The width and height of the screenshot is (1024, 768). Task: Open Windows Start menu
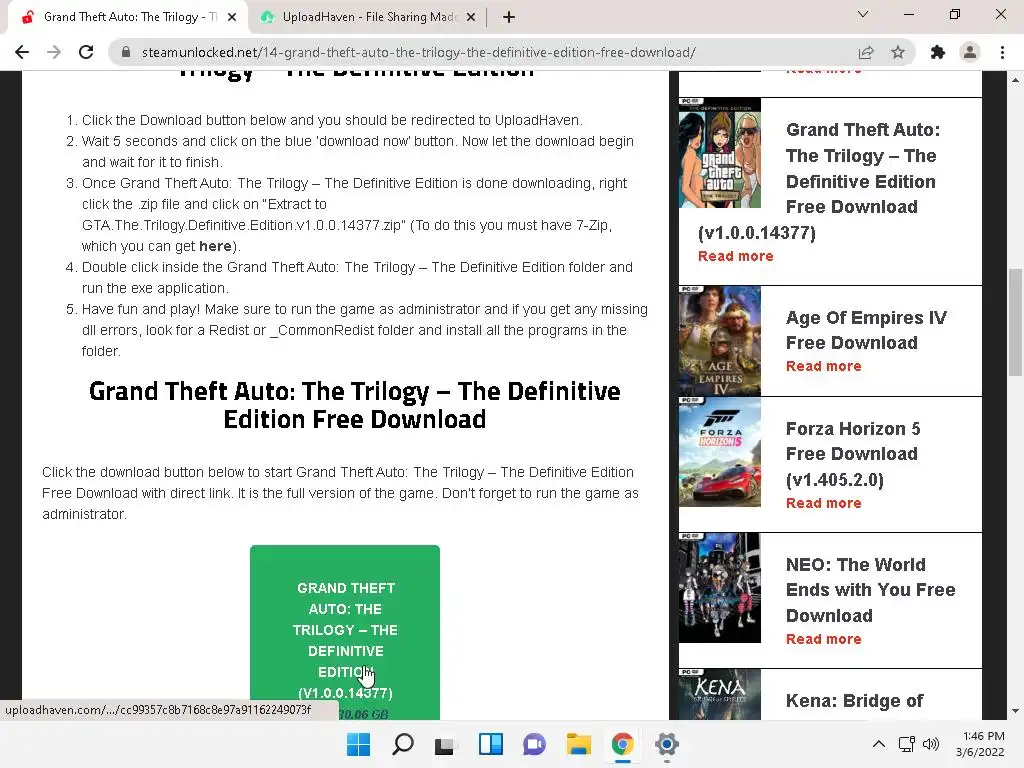[359, 744]
